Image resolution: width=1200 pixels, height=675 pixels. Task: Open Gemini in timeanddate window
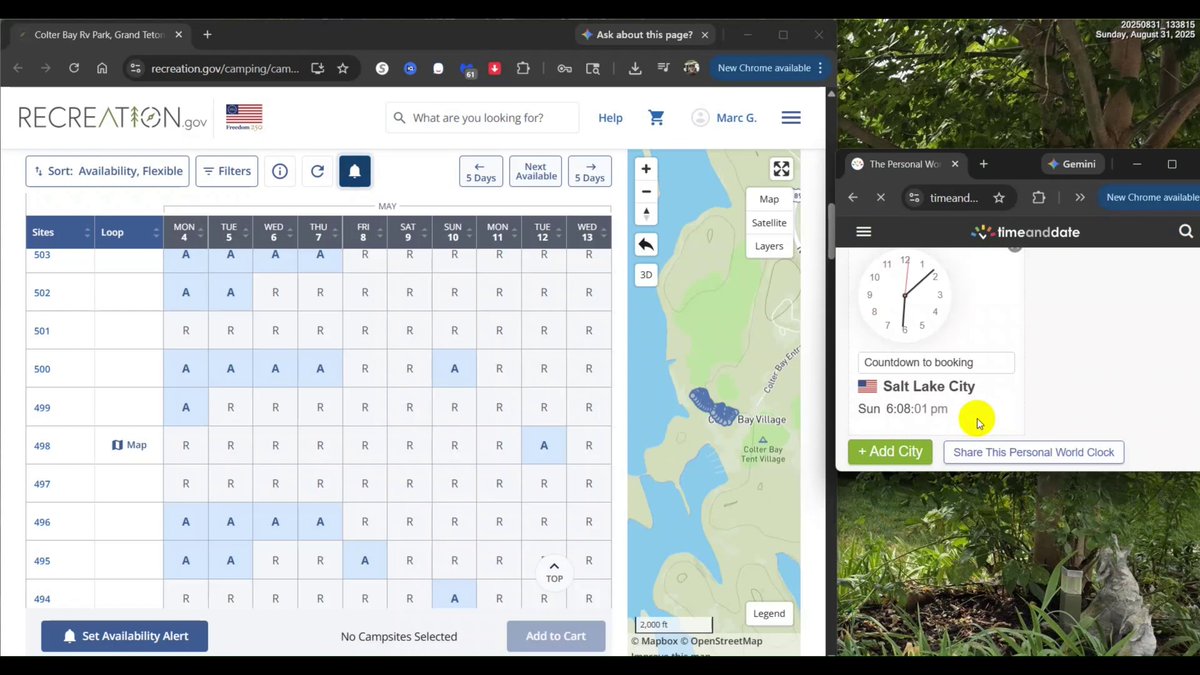pyautogui.click(x=1072, y=164)
